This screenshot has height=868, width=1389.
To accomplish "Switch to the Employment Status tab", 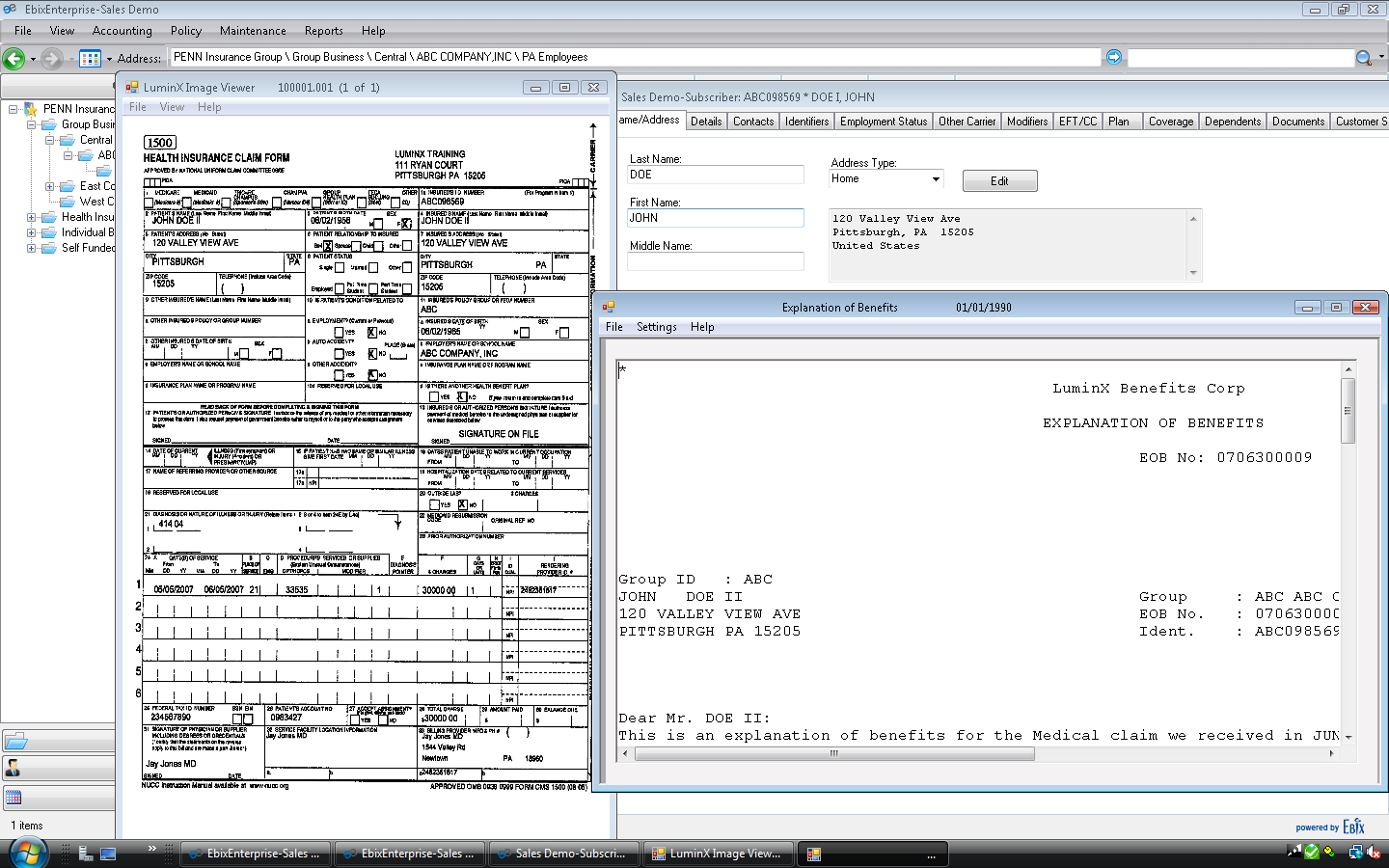I will coord(884,122).
